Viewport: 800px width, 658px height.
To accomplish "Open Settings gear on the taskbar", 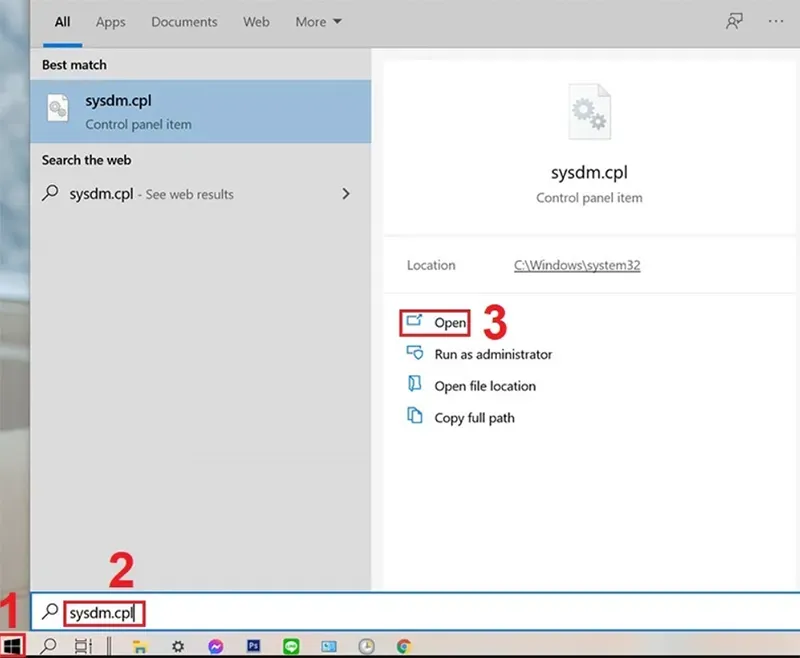I will pyautogui.click(x=178, y=646).
